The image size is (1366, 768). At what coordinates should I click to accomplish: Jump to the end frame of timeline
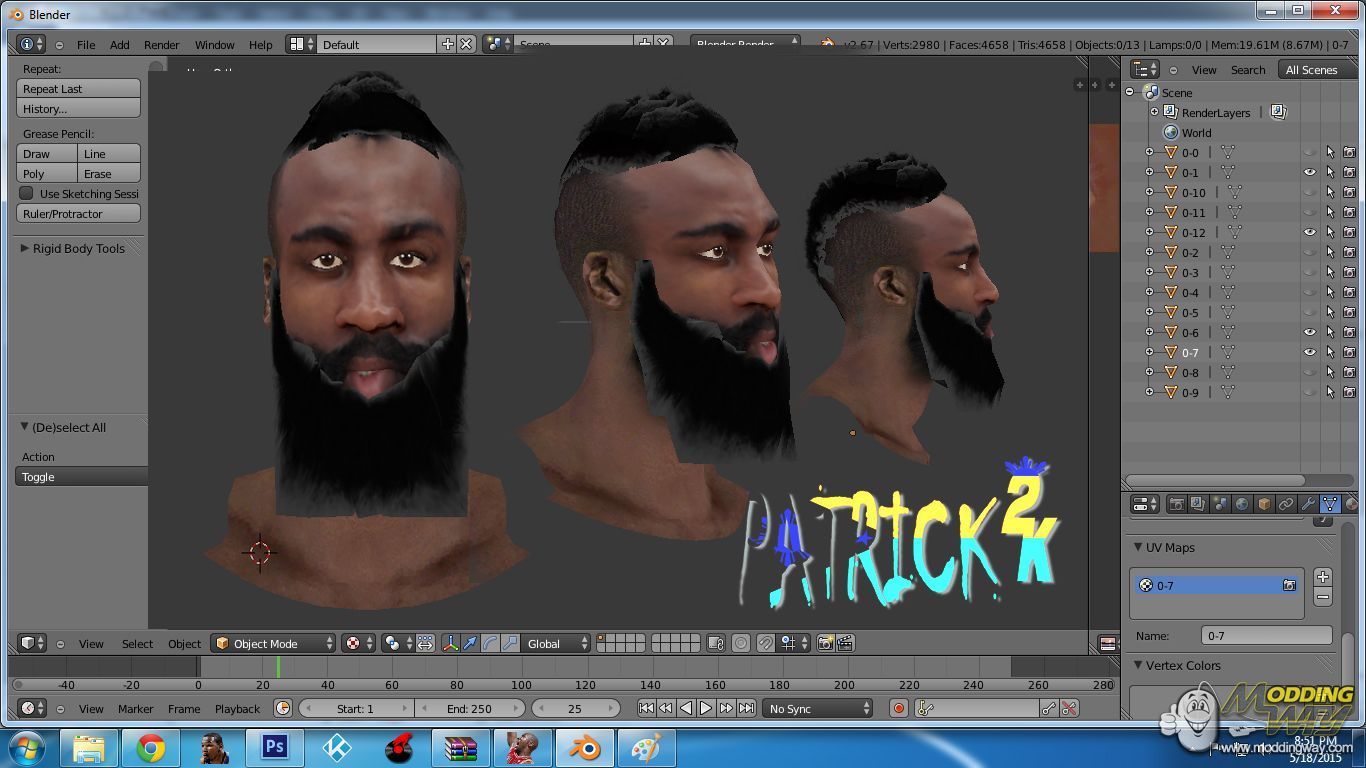point(746,708)
